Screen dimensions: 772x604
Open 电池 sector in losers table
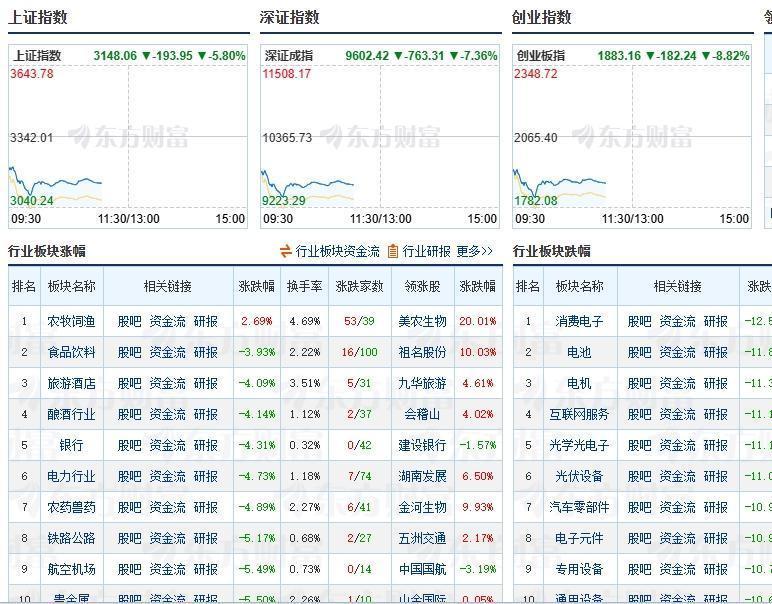pos(579,352)
